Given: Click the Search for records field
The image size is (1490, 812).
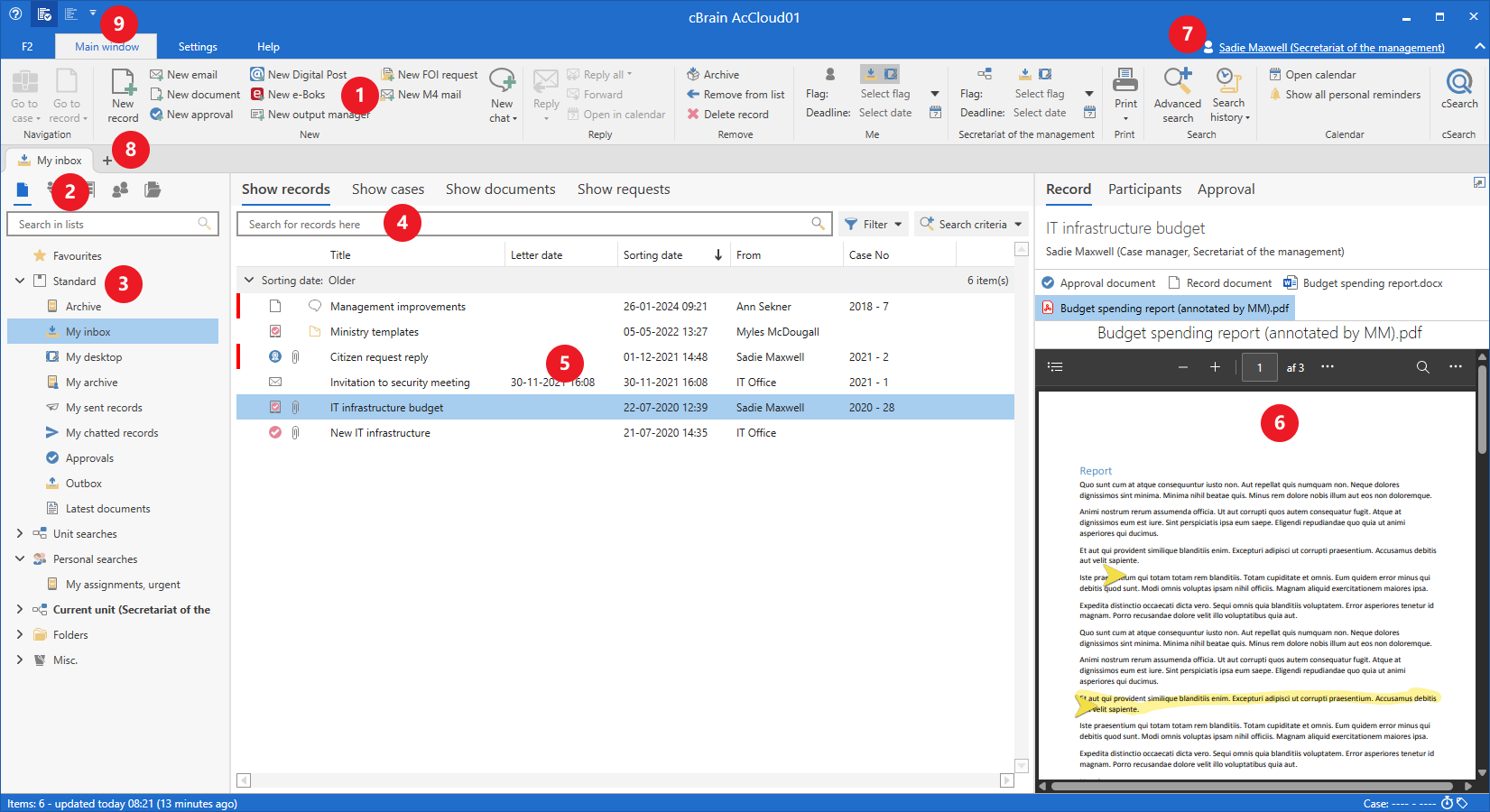Looking at the screenshot, I should 523,225.
